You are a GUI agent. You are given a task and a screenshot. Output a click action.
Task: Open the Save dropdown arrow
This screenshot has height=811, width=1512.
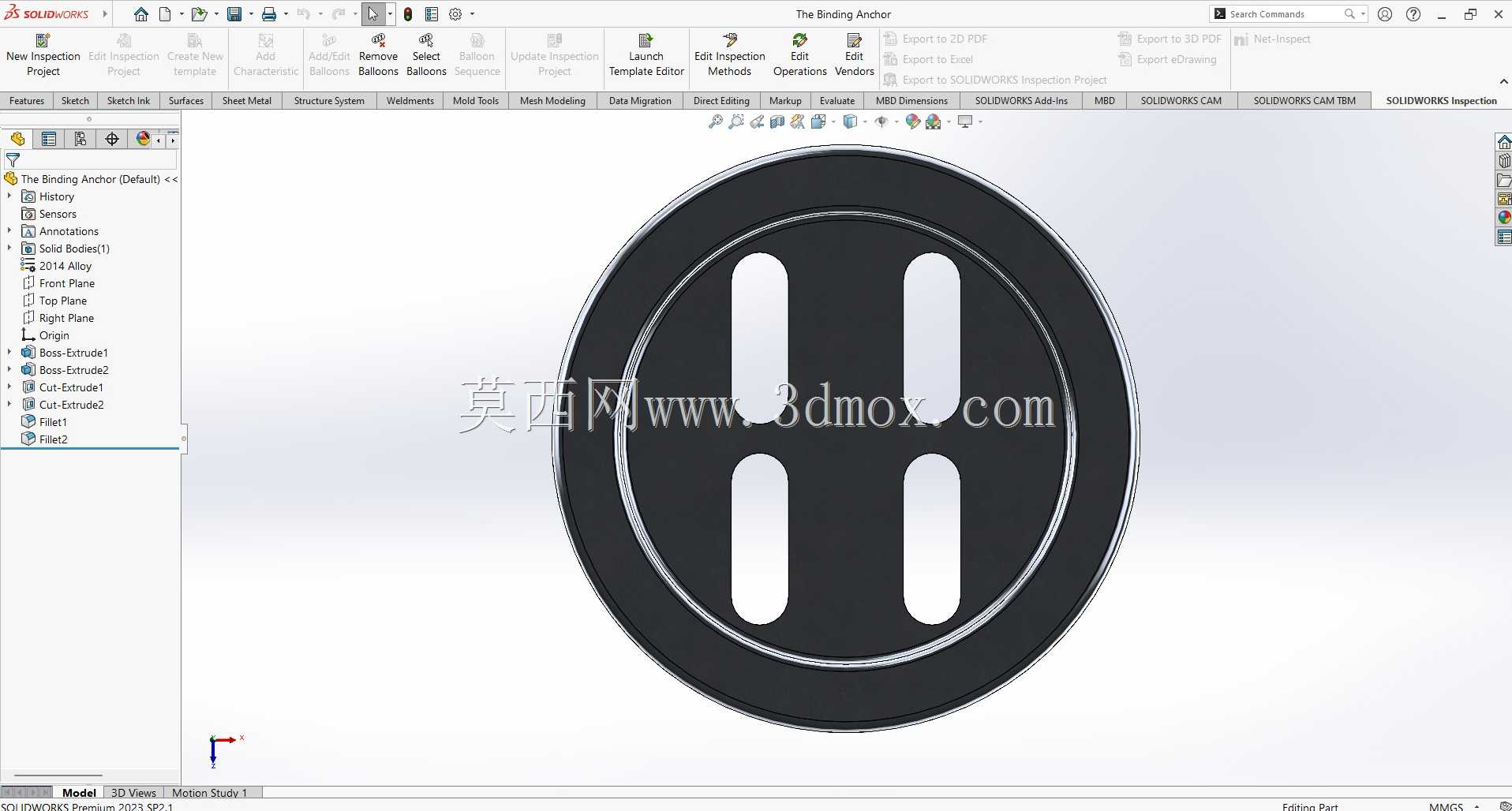click(x=251, y=14)
